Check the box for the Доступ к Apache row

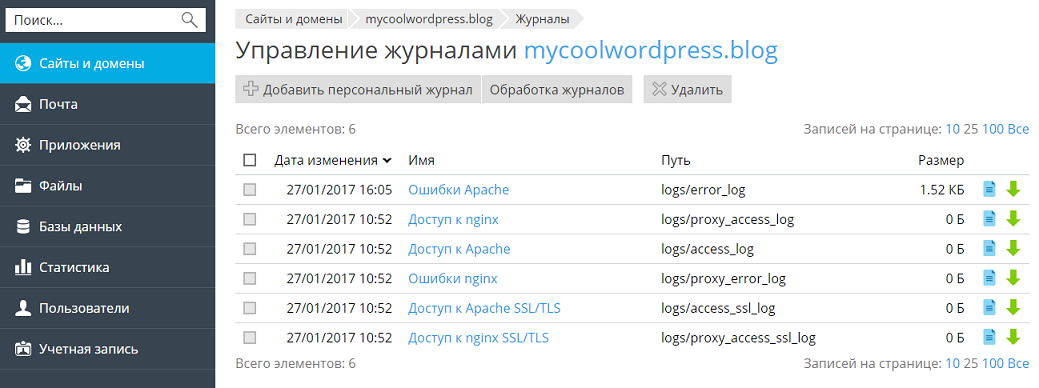tap(250, 249)
